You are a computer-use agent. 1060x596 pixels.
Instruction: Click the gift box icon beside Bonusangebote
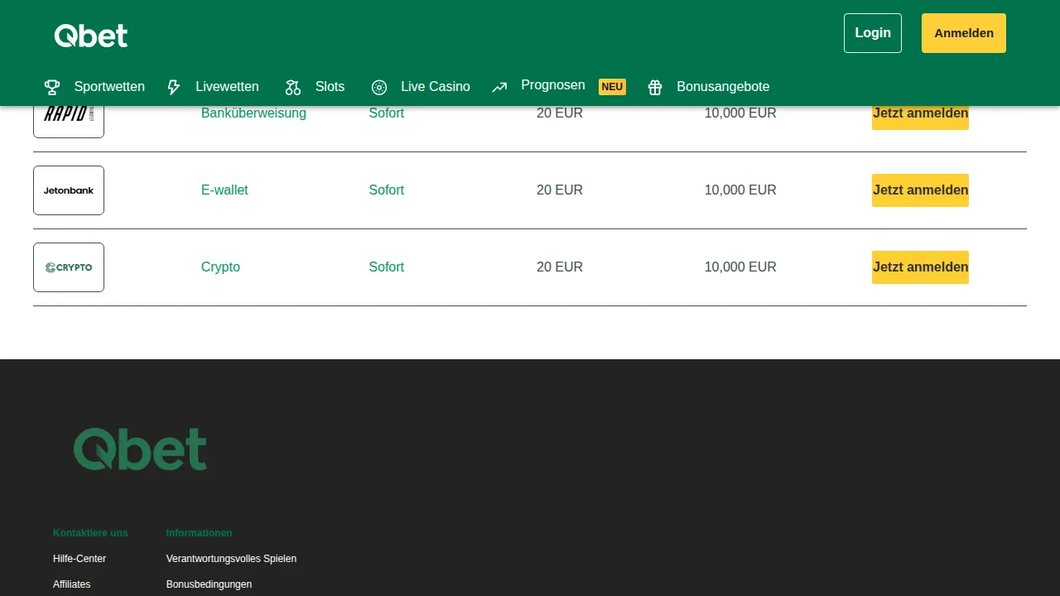pos(655,87)
